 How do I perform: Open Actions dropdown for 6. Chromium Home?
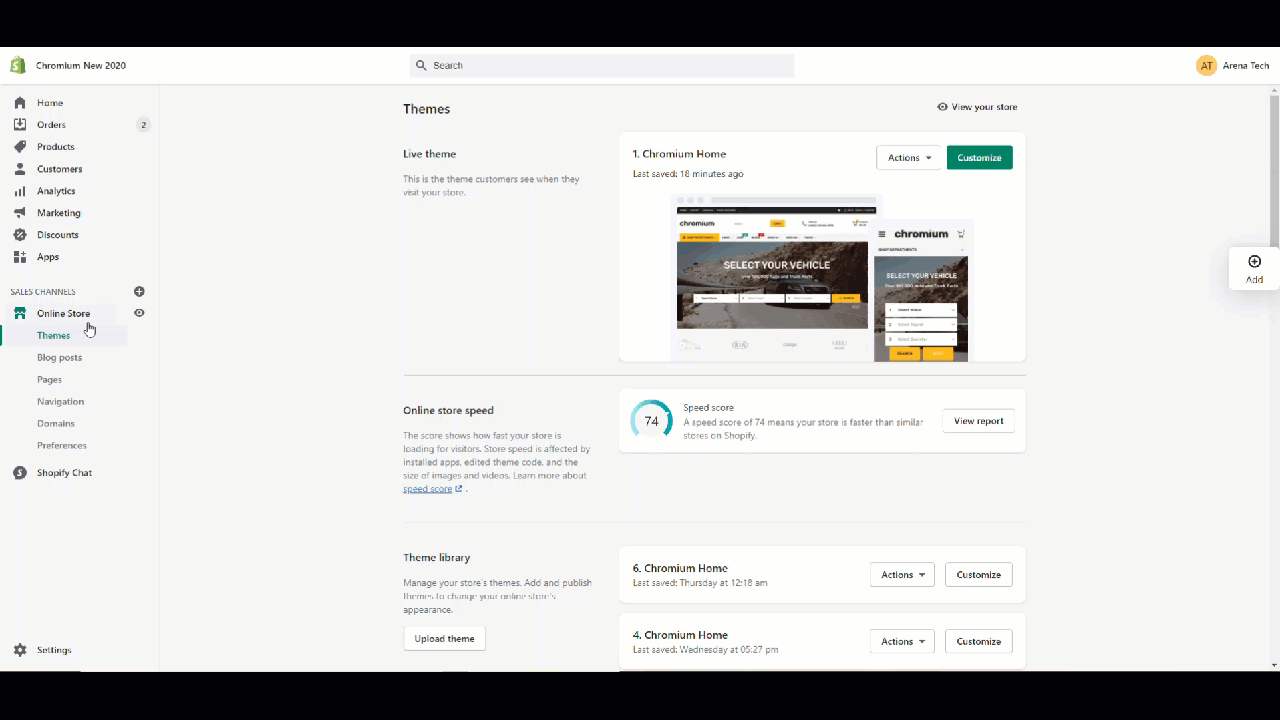[902, 575]
